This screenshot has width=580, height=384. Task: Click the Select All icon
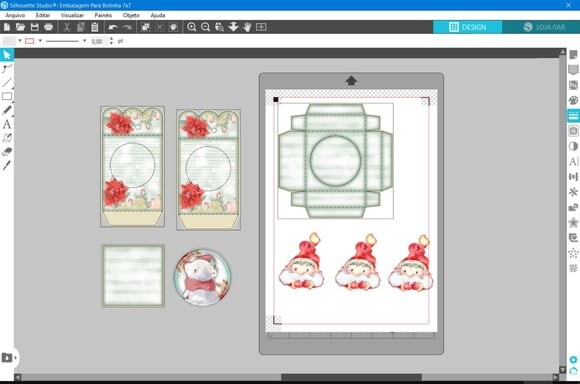pyautogui.click(x=145, y=27)
